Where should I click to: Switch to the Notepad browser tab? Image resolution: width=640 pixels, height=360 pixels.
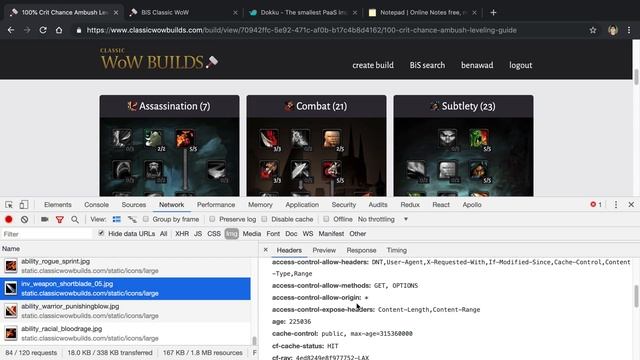[422, 13]
